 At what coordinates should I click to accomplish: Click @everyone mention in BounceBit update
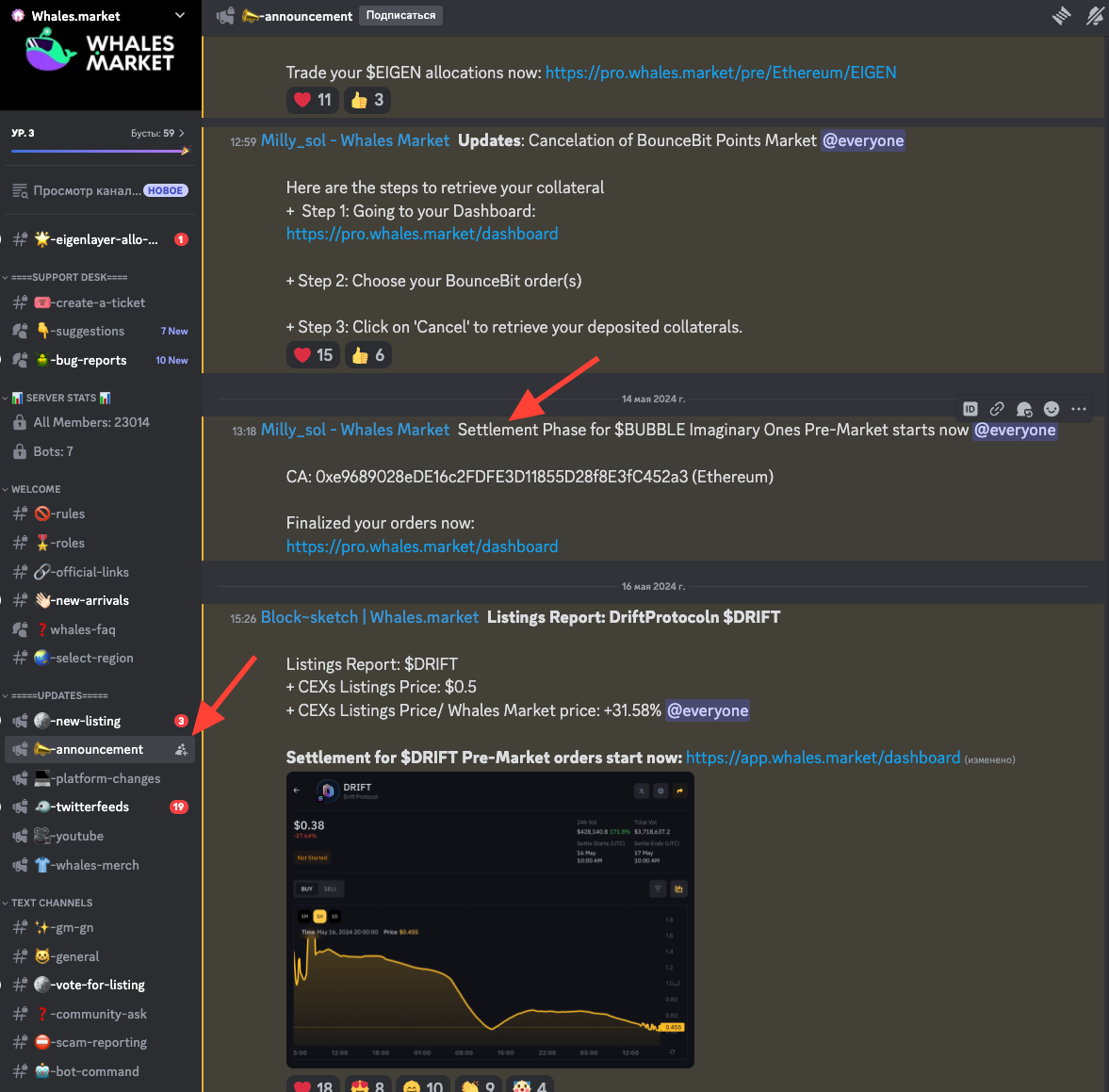coord(863,140)
